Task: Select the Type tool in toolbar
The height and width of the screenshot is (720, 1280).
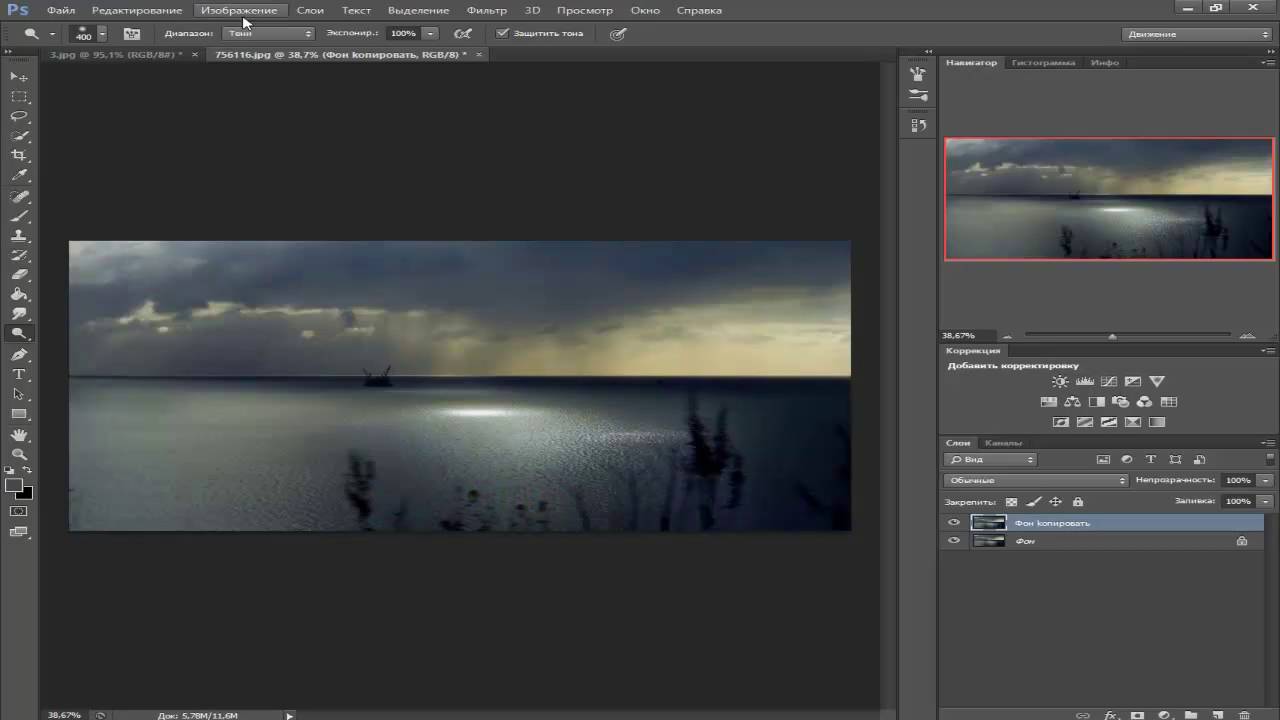Action: (19, 374)
